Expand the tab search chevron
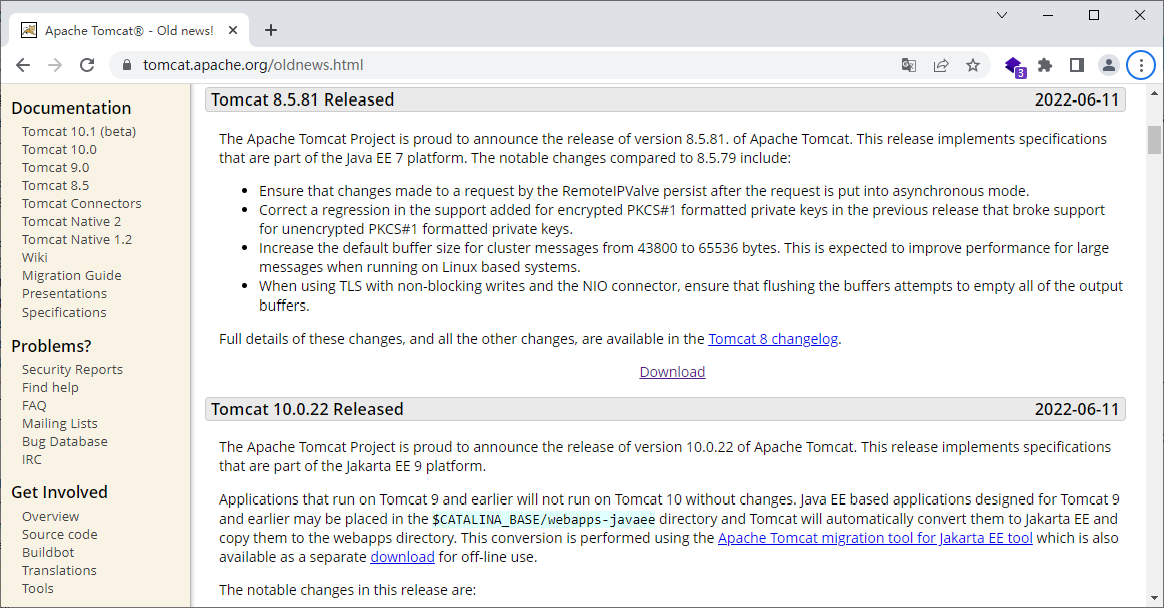 [1001, 15]
